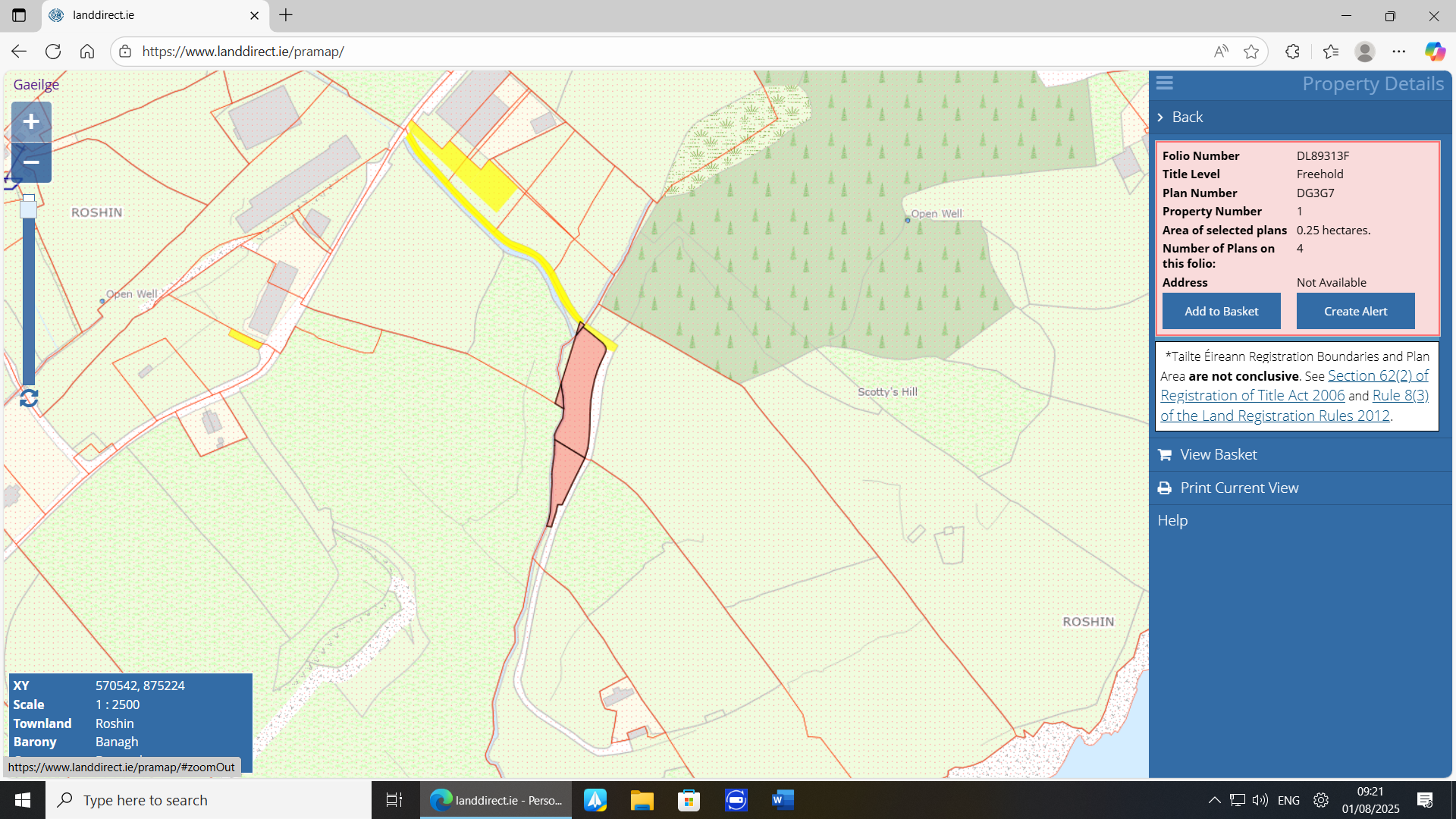
Task: Open the hamburger menu in Property Details
Action: pyautogui.click(x=1165, y=83)
